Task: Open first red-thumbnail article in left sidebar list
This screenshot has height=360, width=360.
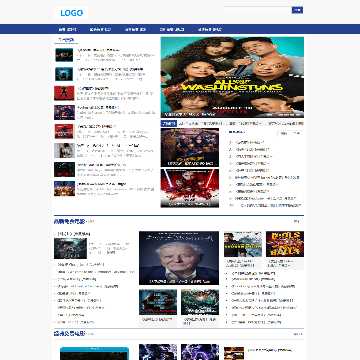Action: click(x=64, y=93)
